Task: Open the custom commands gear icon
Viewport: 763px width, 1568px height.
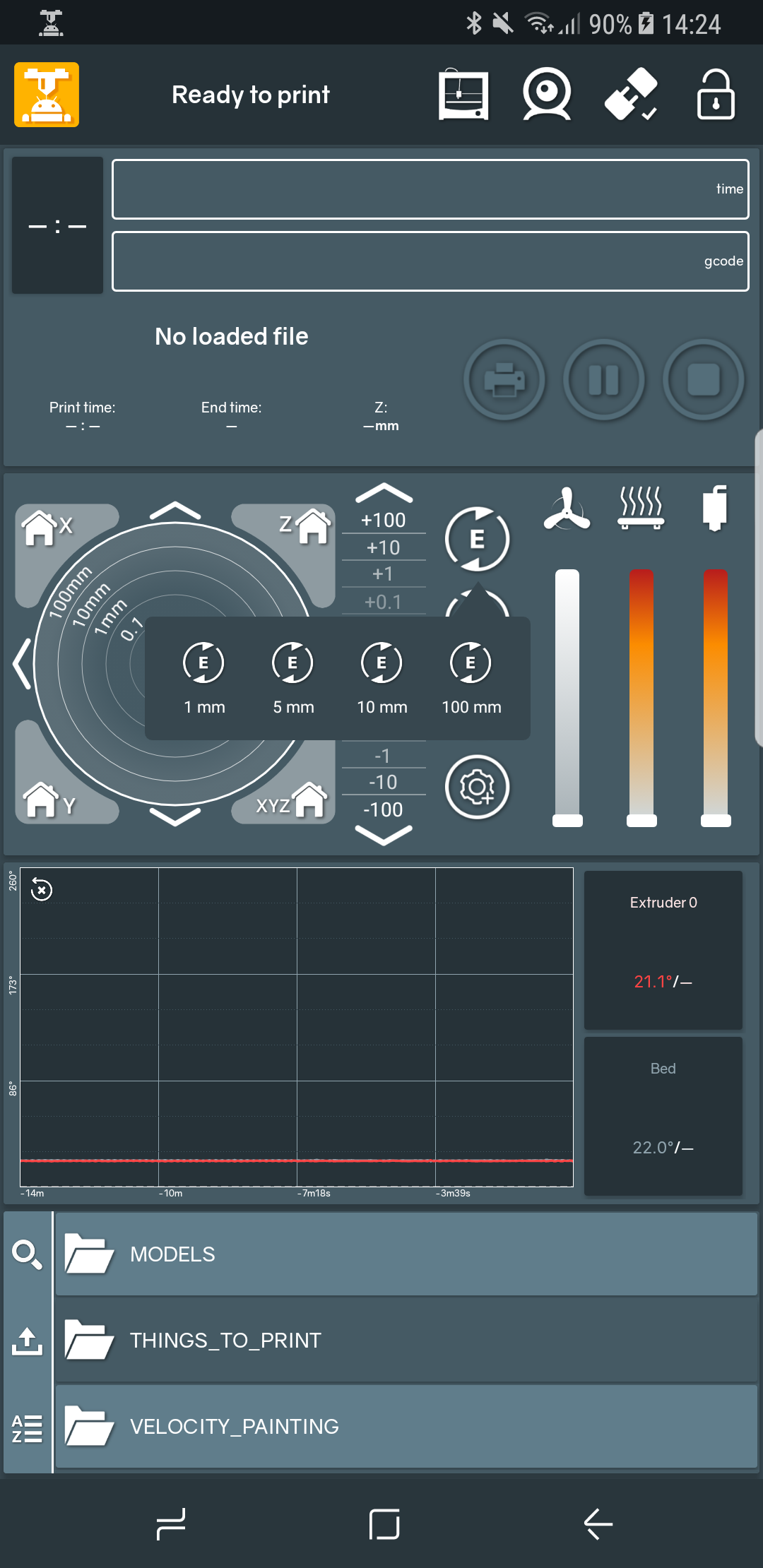Action: pyautogui.click(x=477, y=787)
